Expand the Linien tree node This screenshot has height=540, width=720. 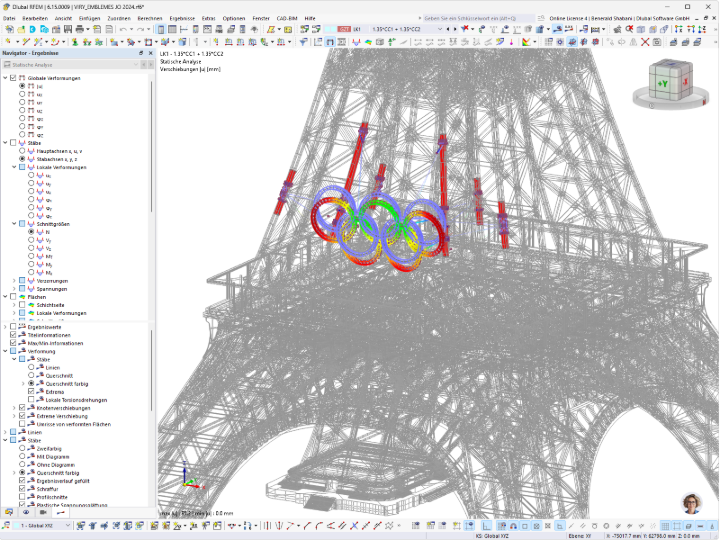(x=5, y=433)
